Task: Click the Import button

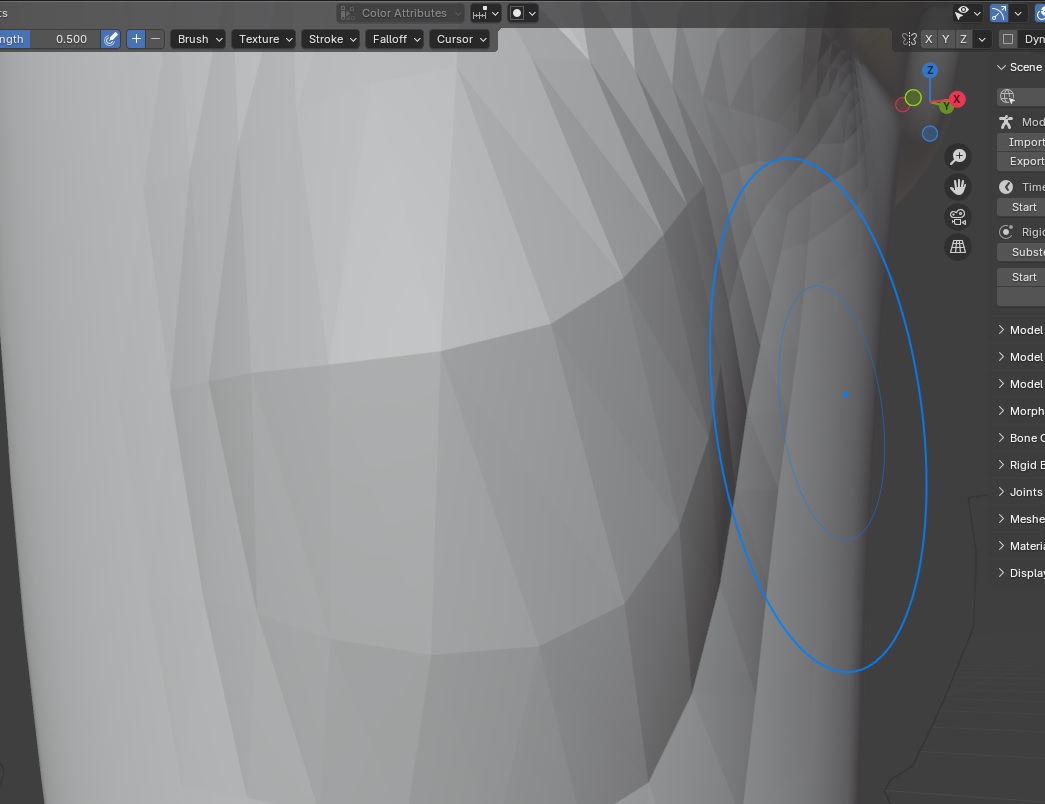Action: pos(1021,142)
